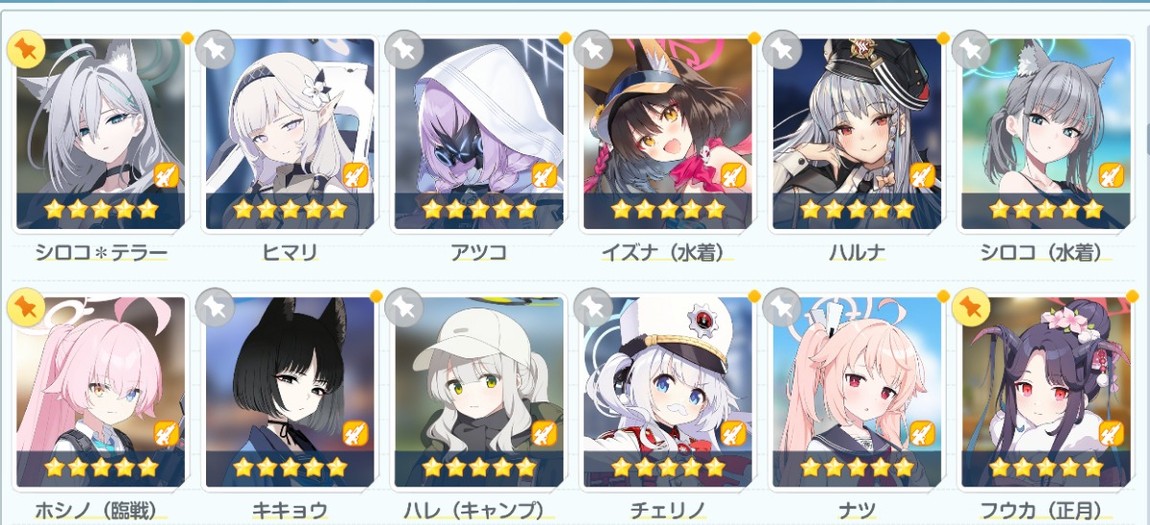Open the チェリノ character portrait

tap(668, 392)
